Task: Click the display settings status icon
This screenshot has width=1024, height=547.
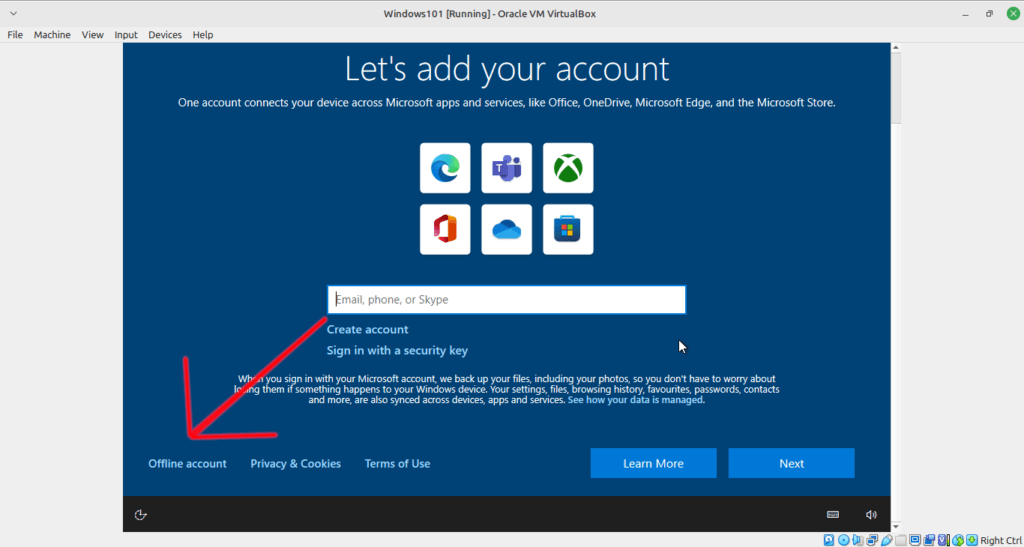Action: [x=915, y=540]
